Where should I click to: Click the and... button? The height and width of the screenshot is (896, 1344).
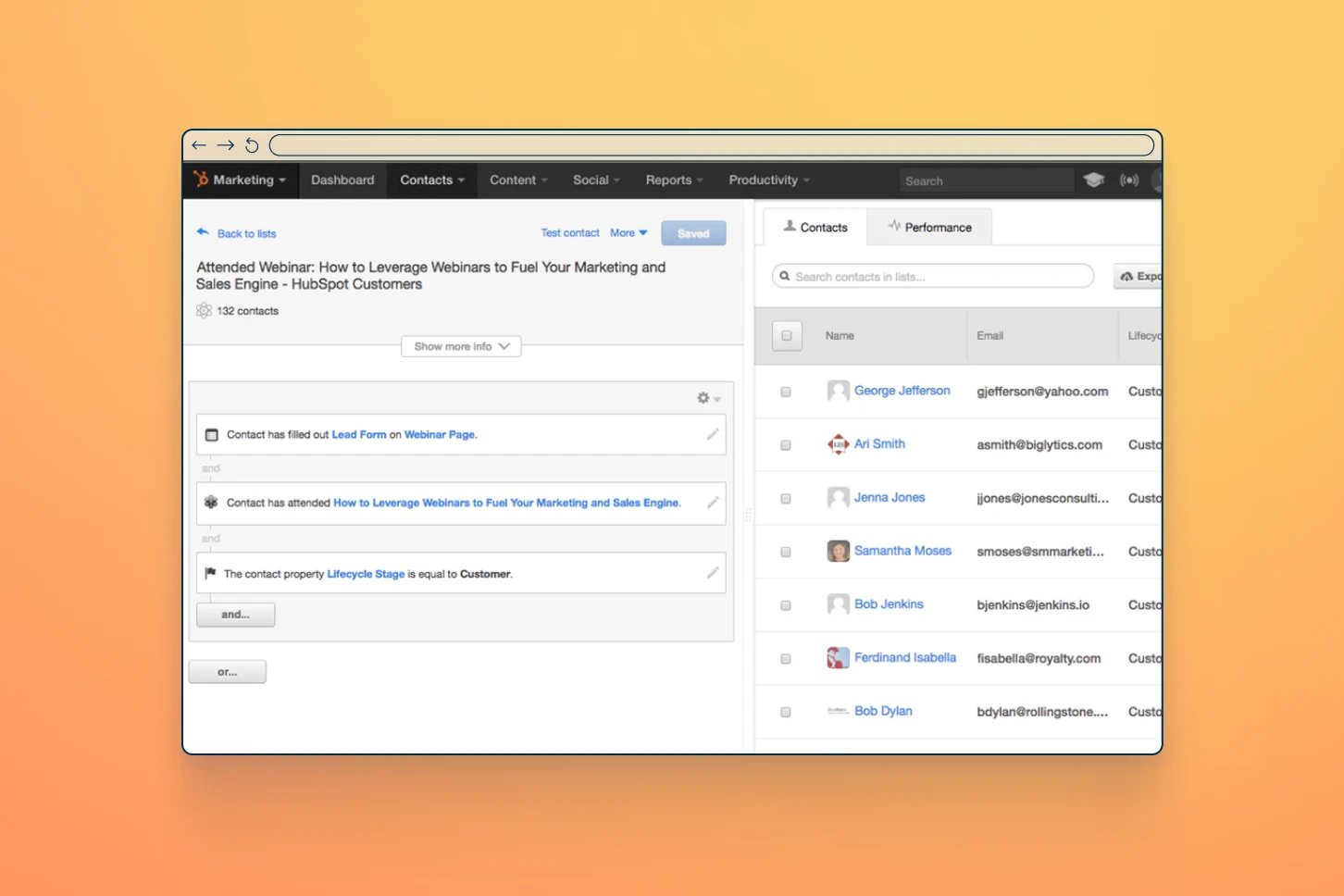[x=235, y=615]
